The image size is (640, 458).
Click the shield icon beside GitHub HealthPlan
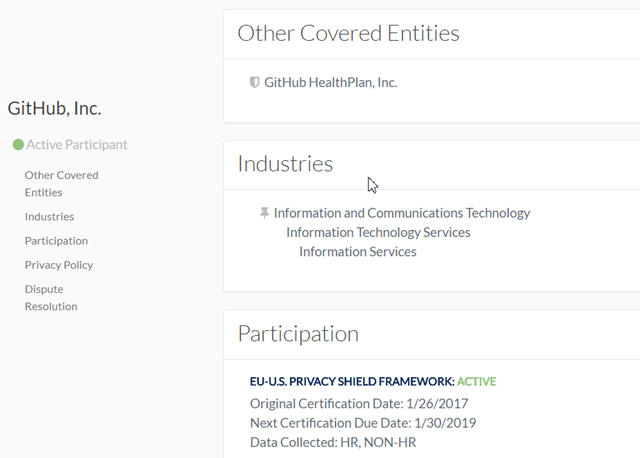[254, 82]
